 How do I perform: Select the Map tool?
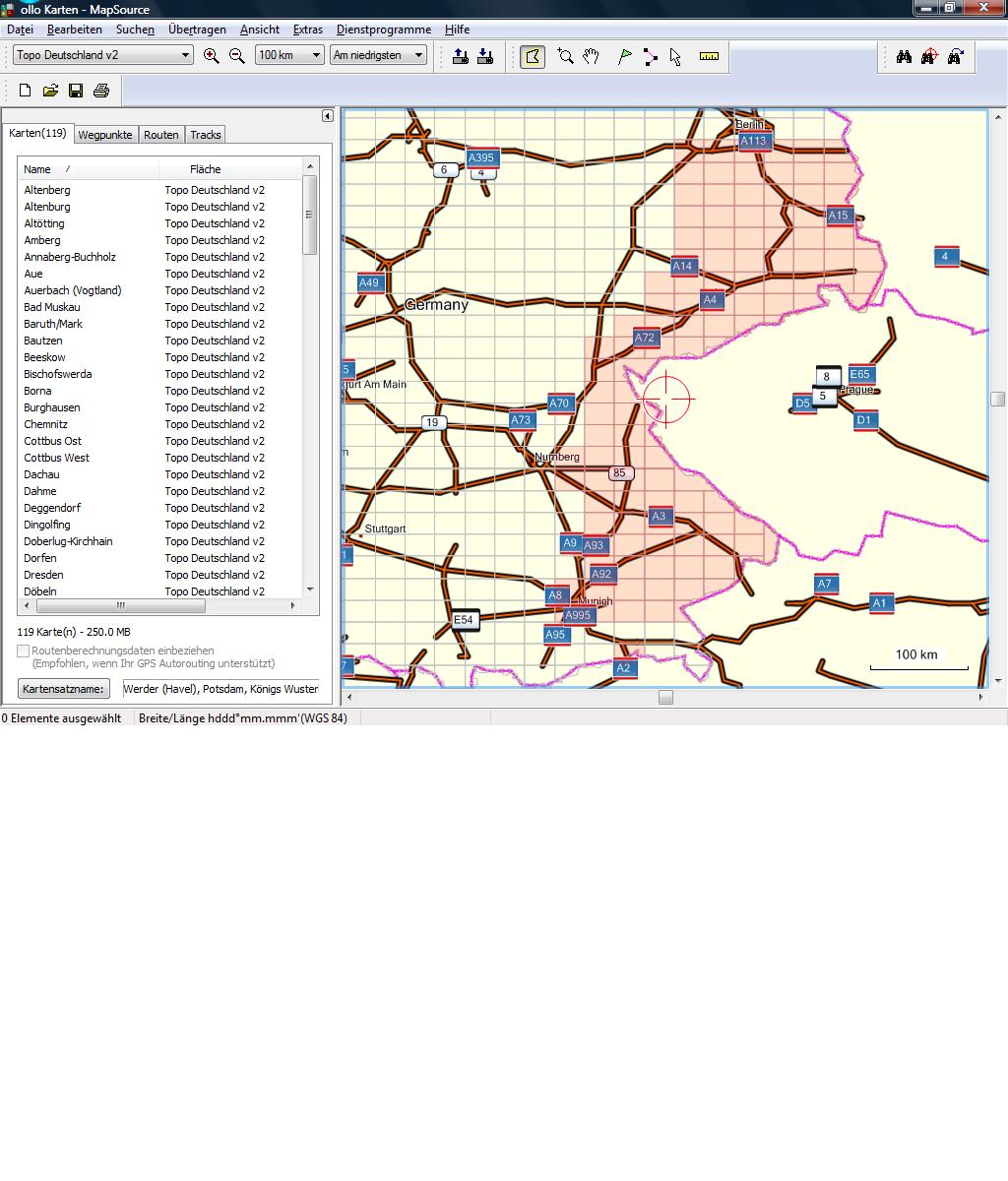(x=533, y=56)
